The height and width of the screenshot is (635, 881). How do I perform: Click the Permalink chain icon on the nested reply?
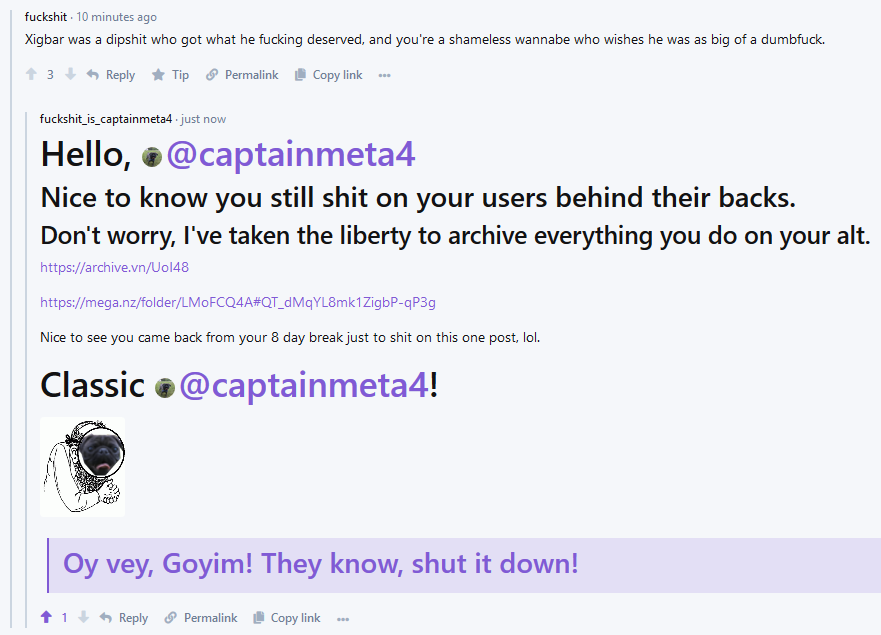pos(171,618)
